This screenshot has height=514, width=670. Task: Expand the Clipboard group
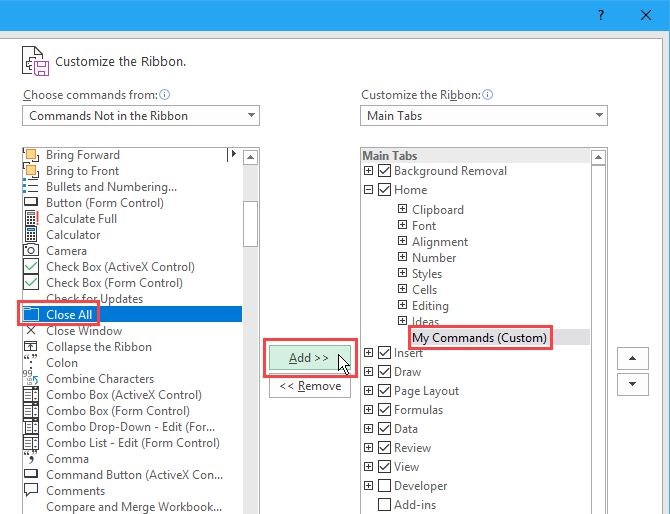[x=402, y=210]
